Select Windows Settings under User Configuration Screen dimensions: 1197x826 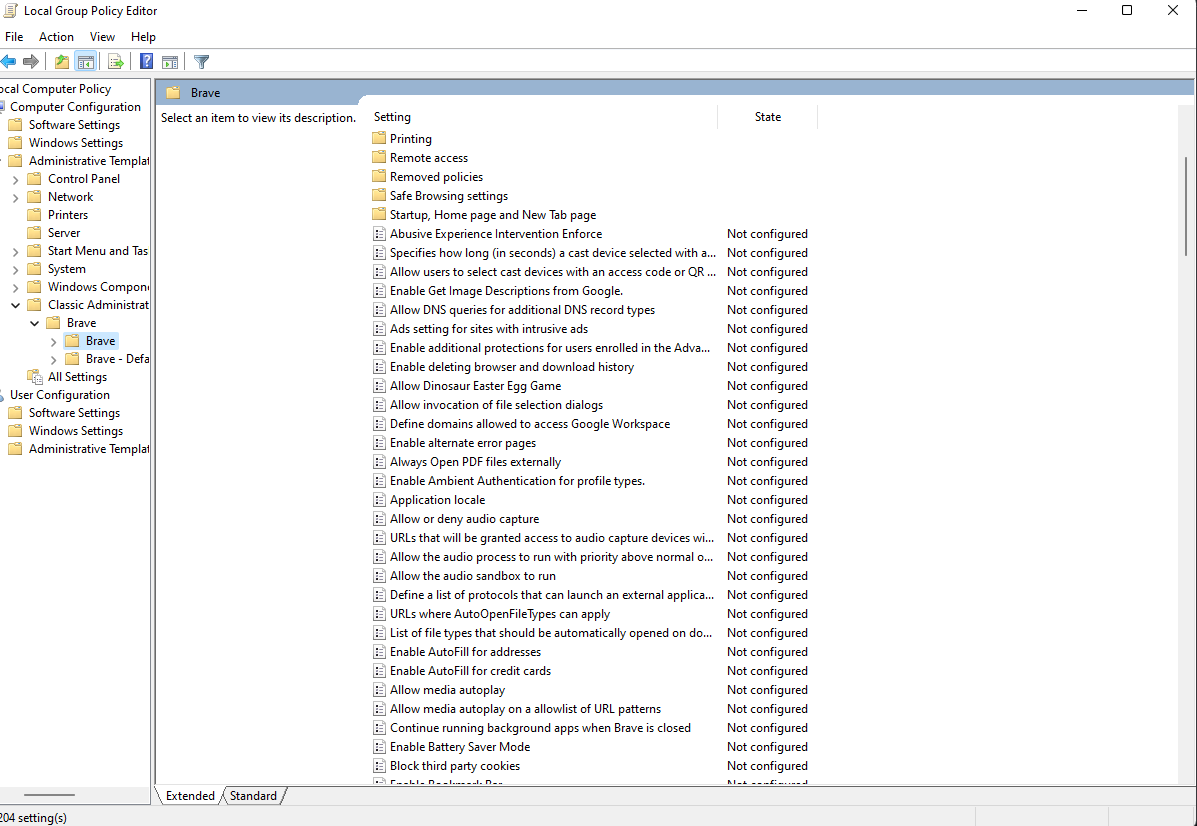(76, 431)
